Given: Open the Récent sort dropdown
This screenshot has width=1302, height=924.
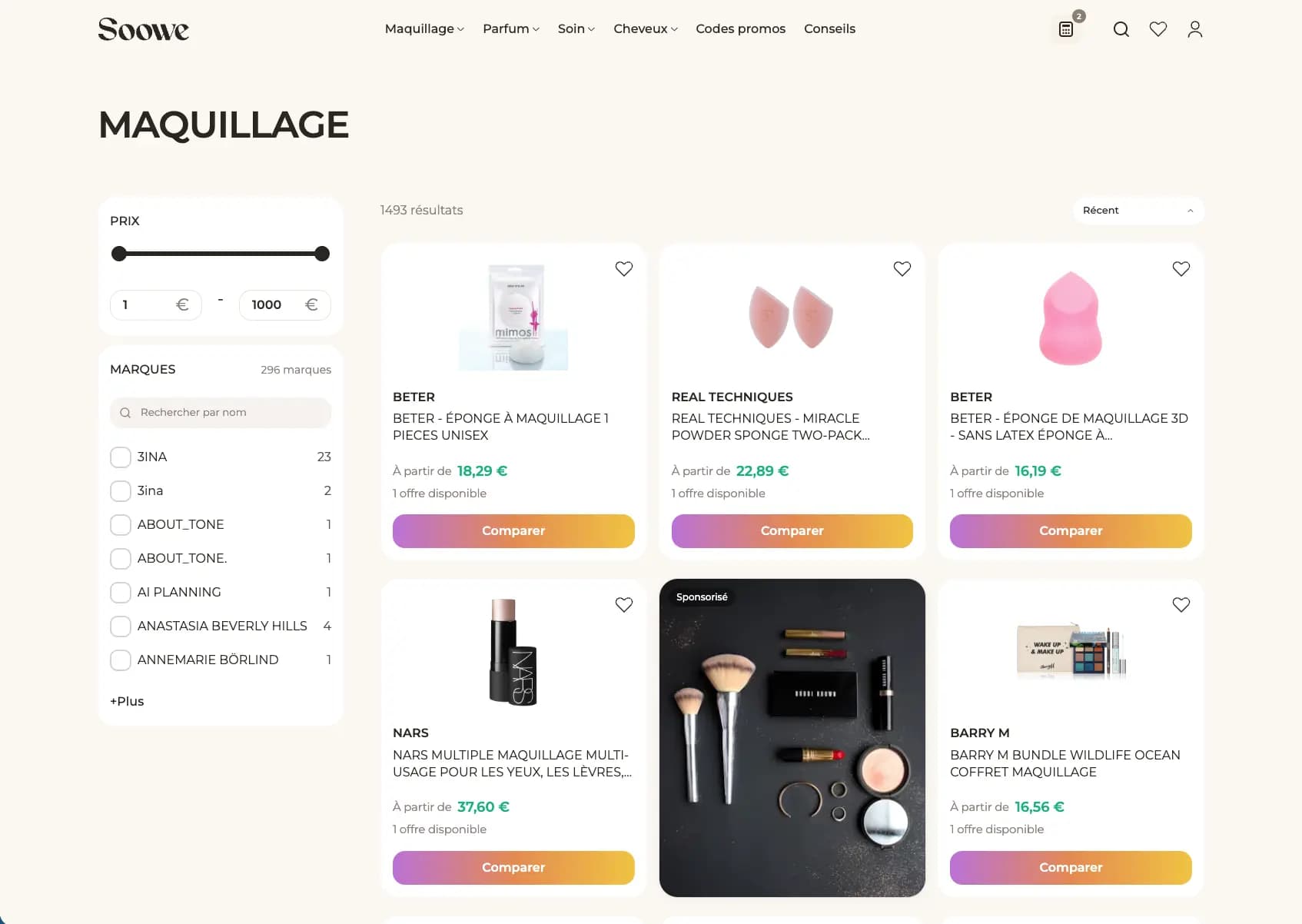Looking at the screenshot, I should point(1138,211).
